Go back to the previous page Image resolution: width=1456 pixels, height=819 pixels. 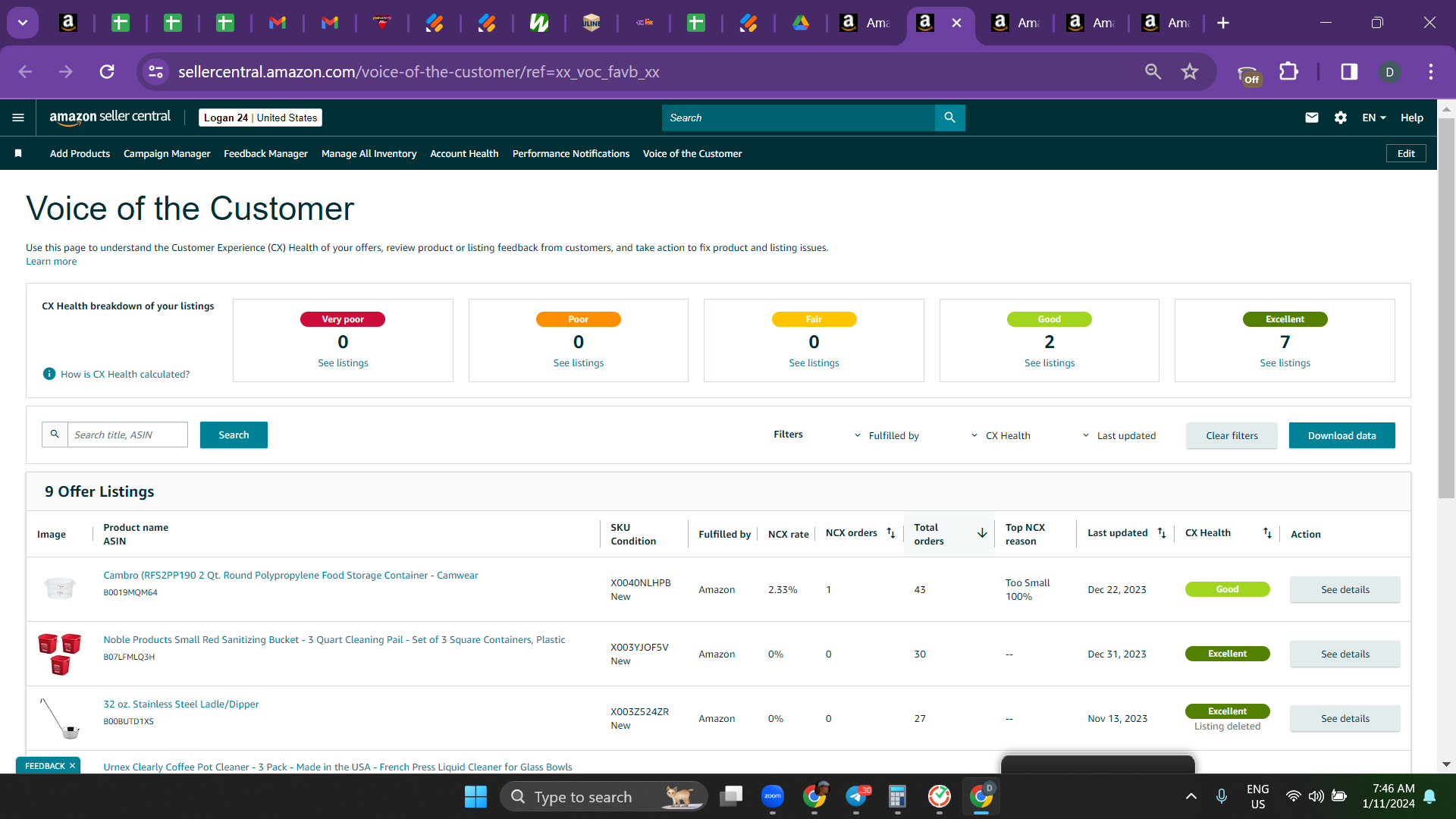25,71
